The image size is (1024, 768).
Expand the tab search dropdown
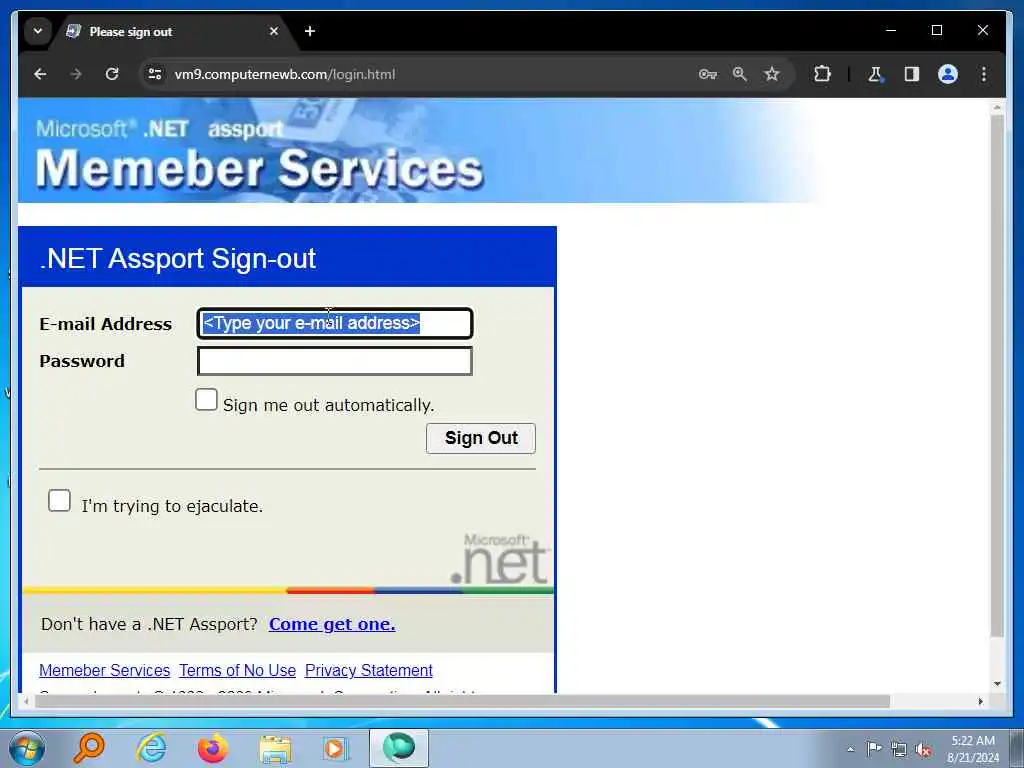click(x=38, y=31)
